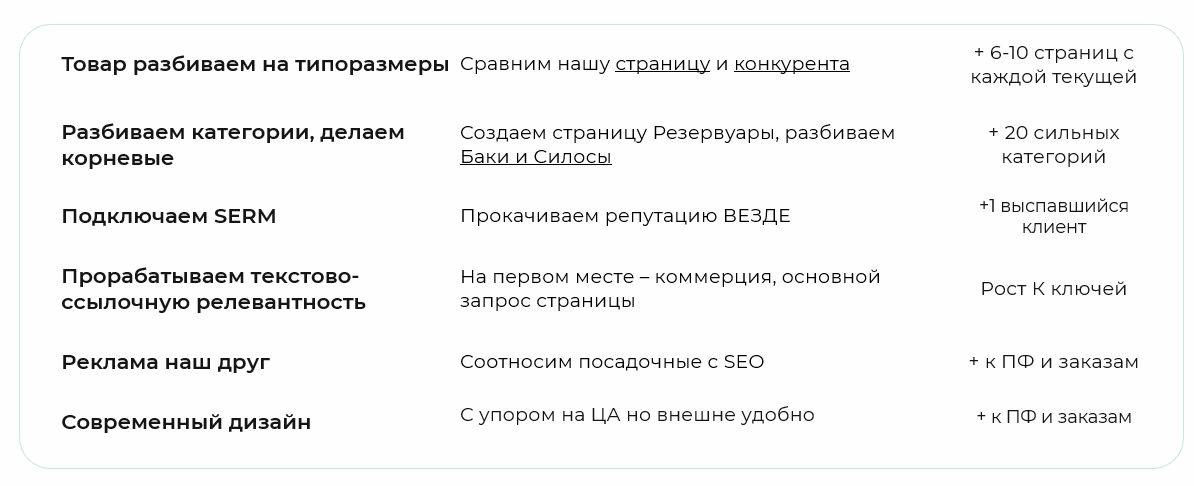Select the text "На первом месте – коммерция"
This screenshot has height=486, width=1194.
coord(616,276)
